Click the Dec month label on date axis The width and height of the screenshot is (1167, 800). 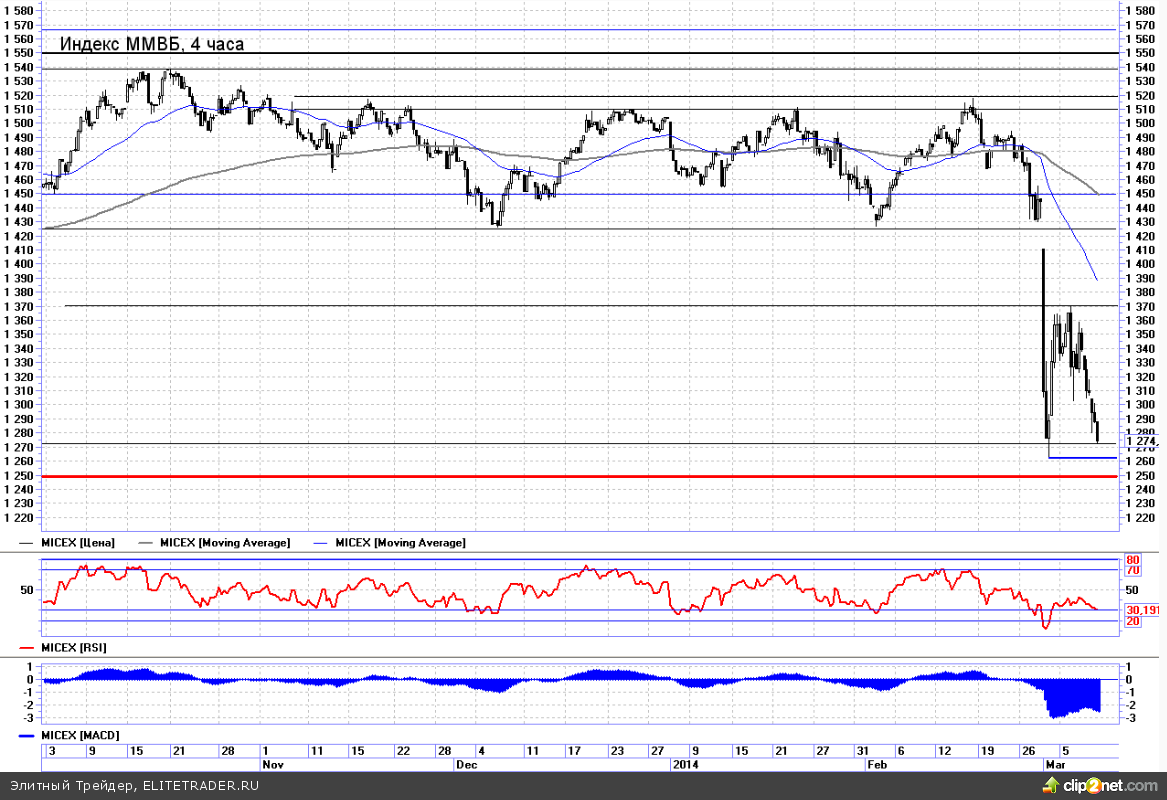(465, 763)
